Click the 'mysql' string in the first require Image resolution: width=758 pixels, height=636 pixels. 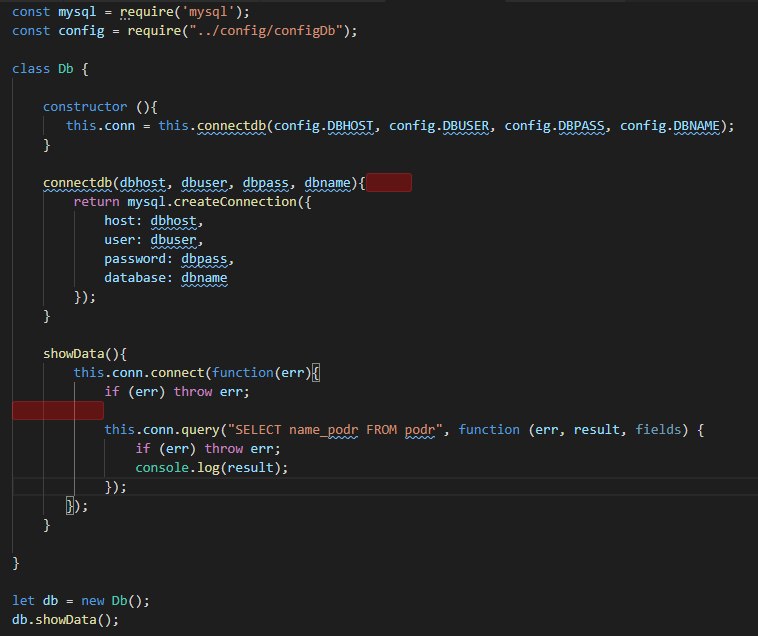(x=208, y=12)
